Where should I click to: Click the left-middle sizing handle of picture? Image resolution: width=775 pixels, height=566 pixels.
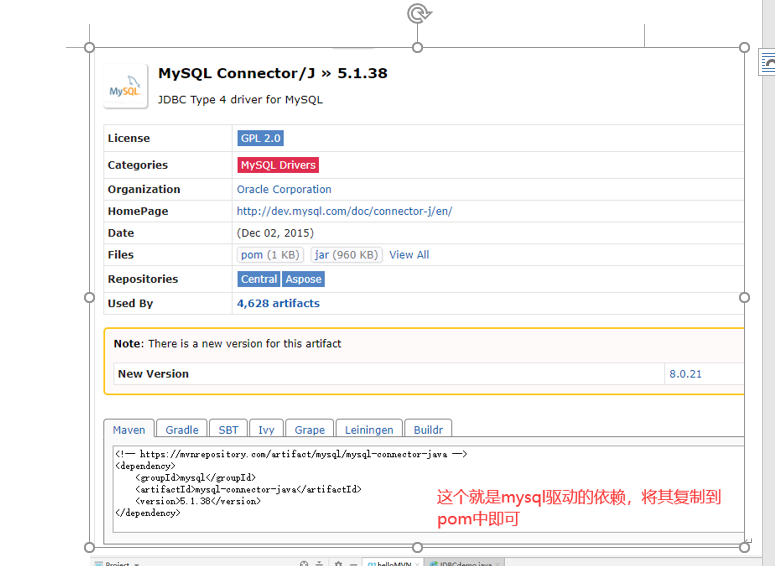[x=89, y=298]
